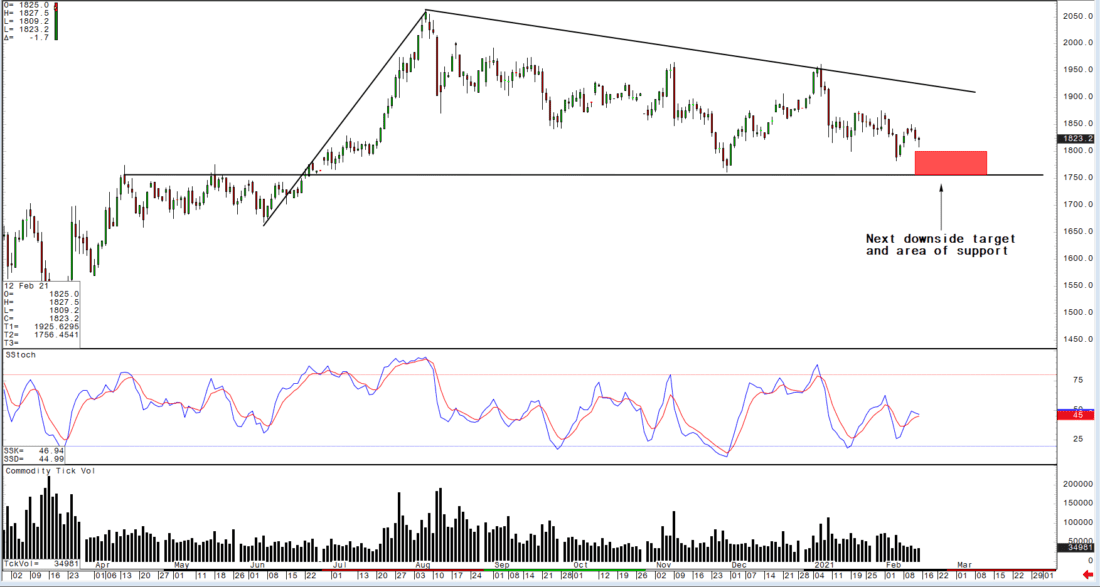The width and height of the screenshot is (1100, 587).
Task: Click the Aug month label on time axis
Action: click(423, 565)
